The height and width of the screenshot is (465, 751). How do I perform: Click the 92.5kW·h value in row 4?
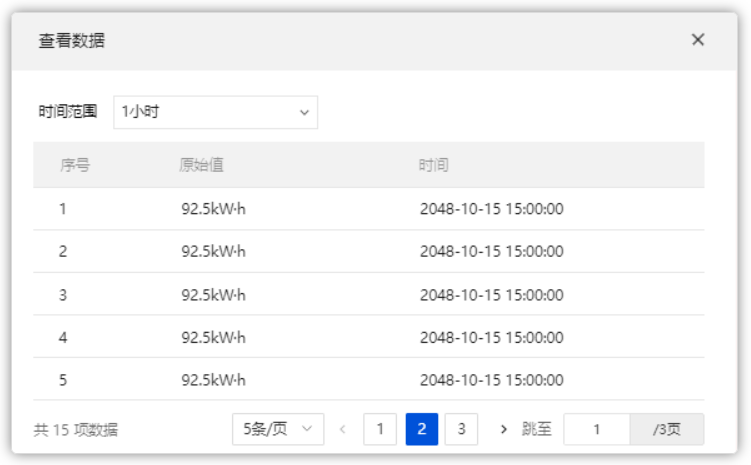coord(213,338)
